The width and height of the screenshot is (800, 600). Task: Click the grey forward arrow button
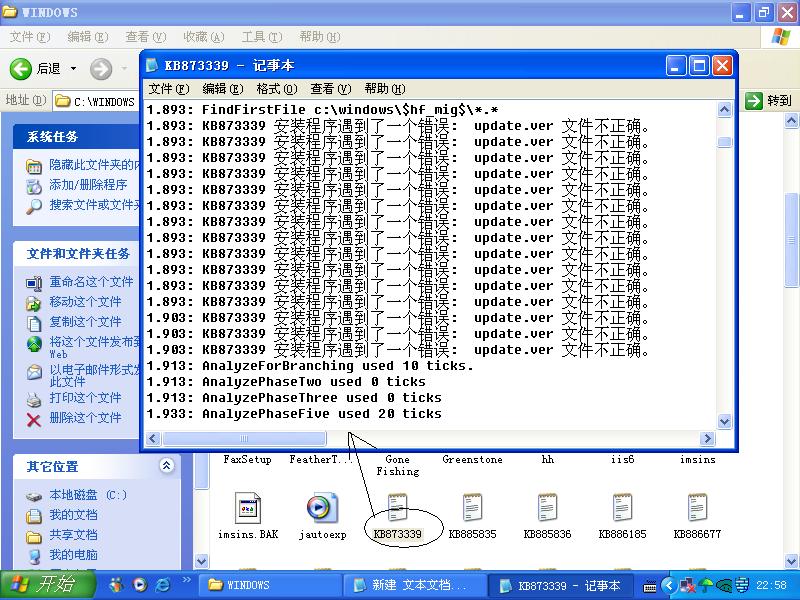pyautogui.click(x=101, y=69)
